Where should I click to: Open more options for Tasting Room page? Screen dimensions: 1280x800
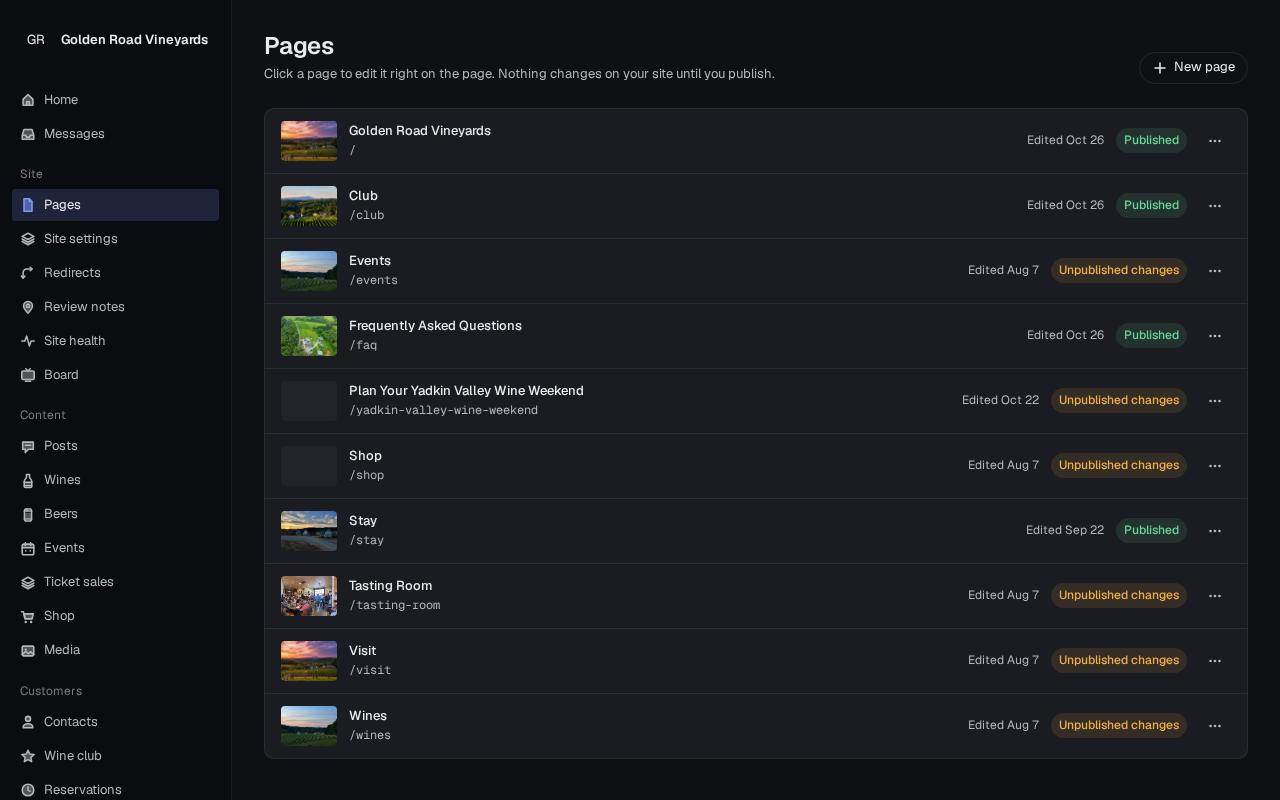tap(1215, 596)
